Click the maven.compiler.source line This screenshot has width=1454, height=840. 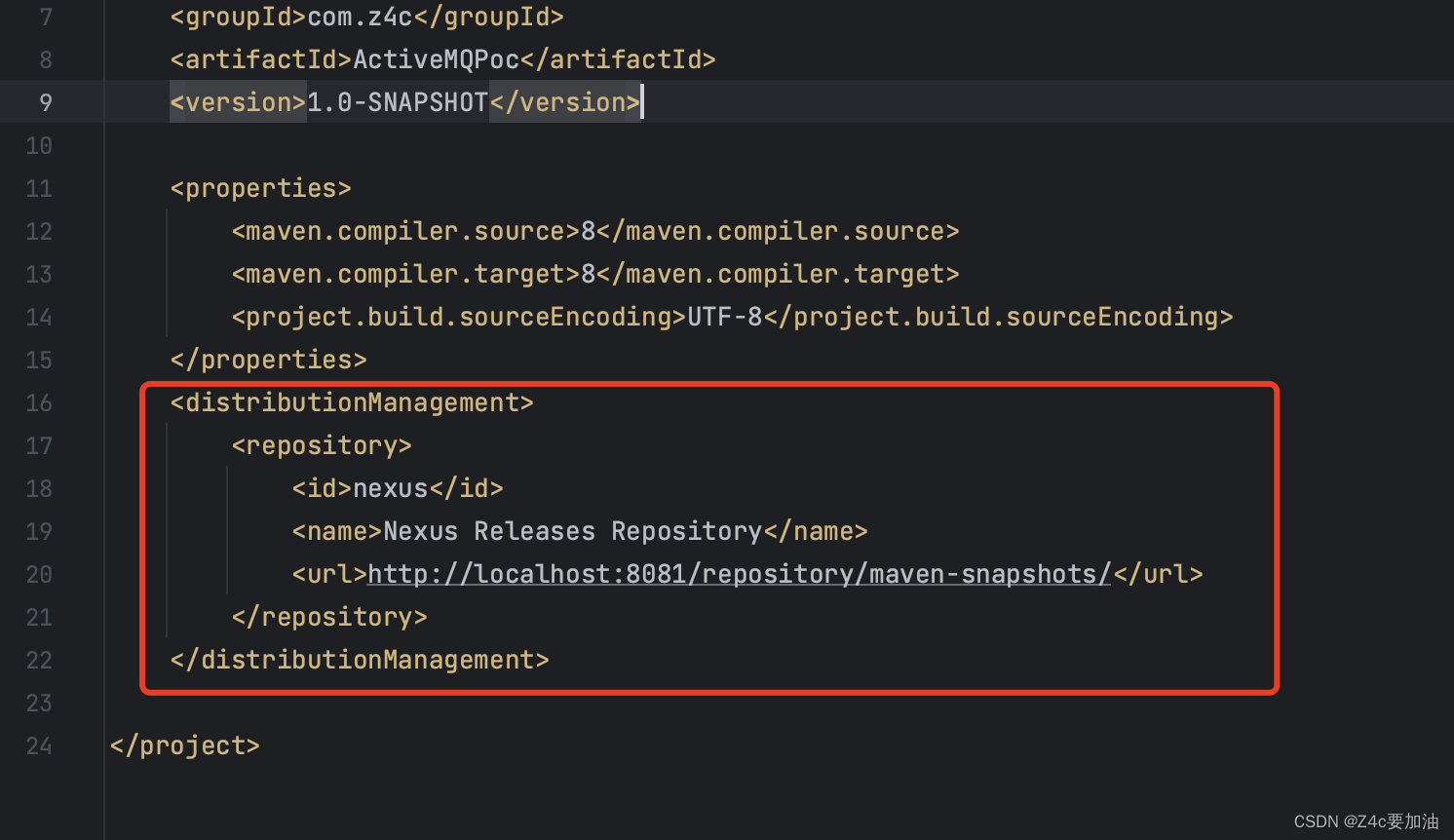pyautogui.click(x=595, y=231)
